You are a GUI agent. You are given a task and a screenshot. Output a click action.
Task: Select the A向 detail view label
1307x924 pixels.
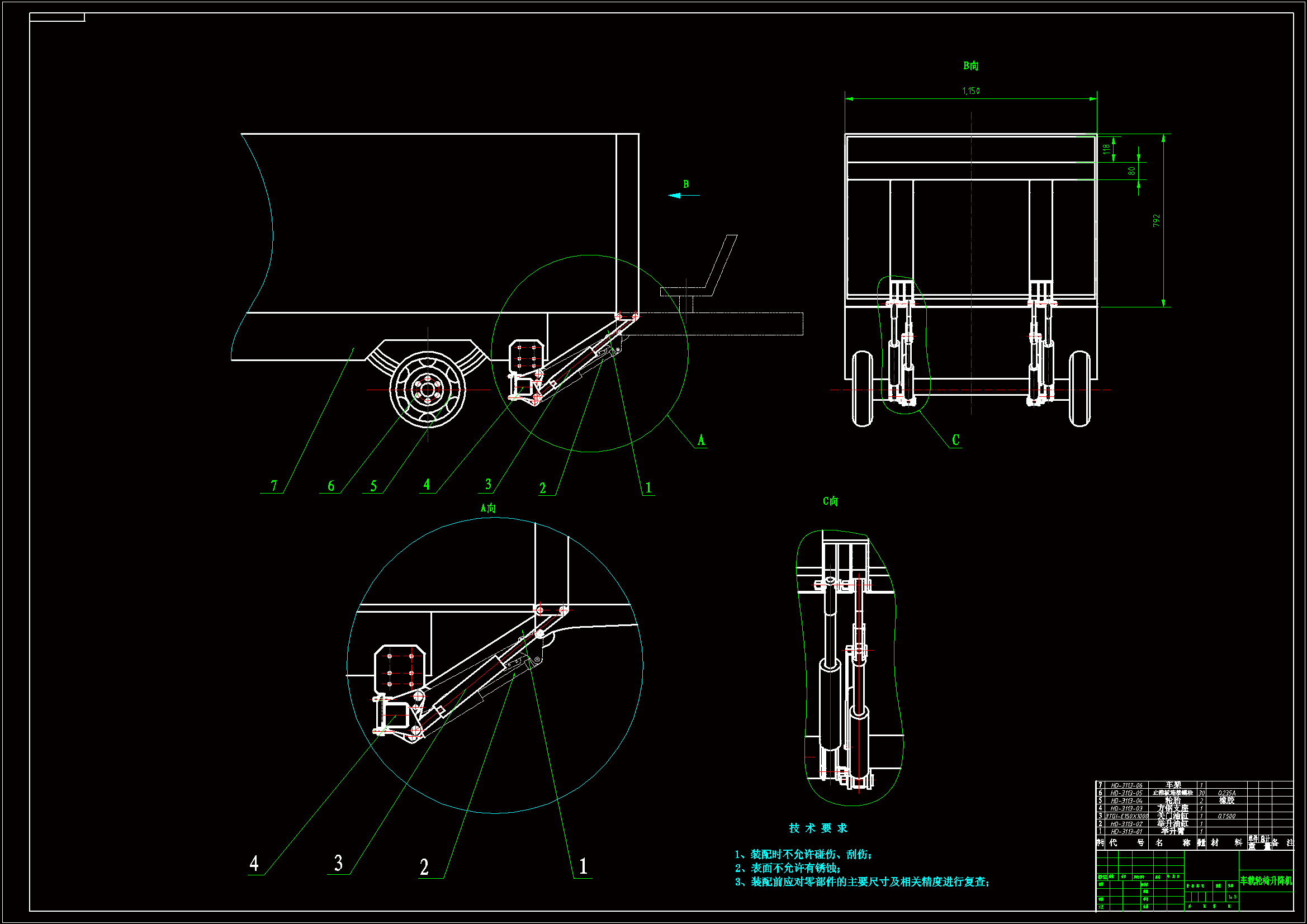[x=488, y=508]
